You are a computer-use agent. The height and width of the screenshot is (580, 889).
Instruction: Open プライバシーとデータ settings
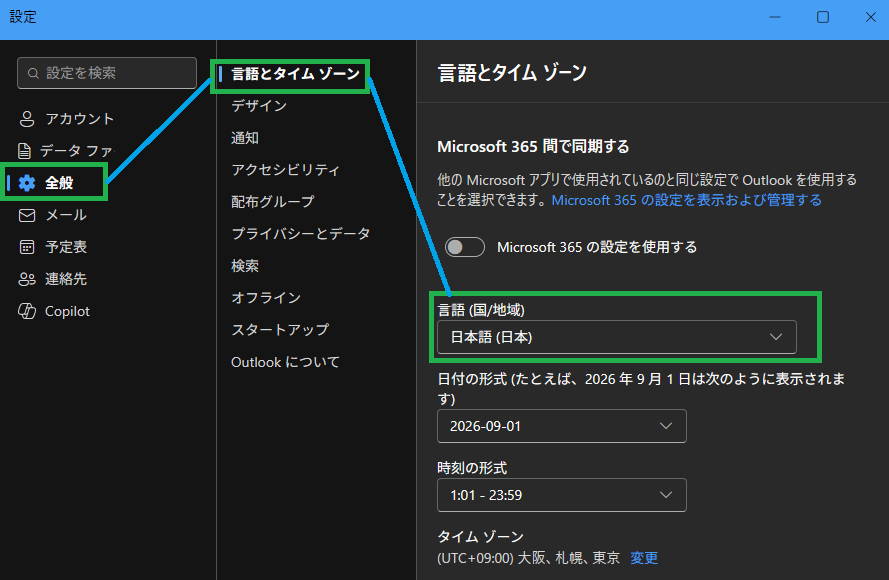[x=300, y=234]
